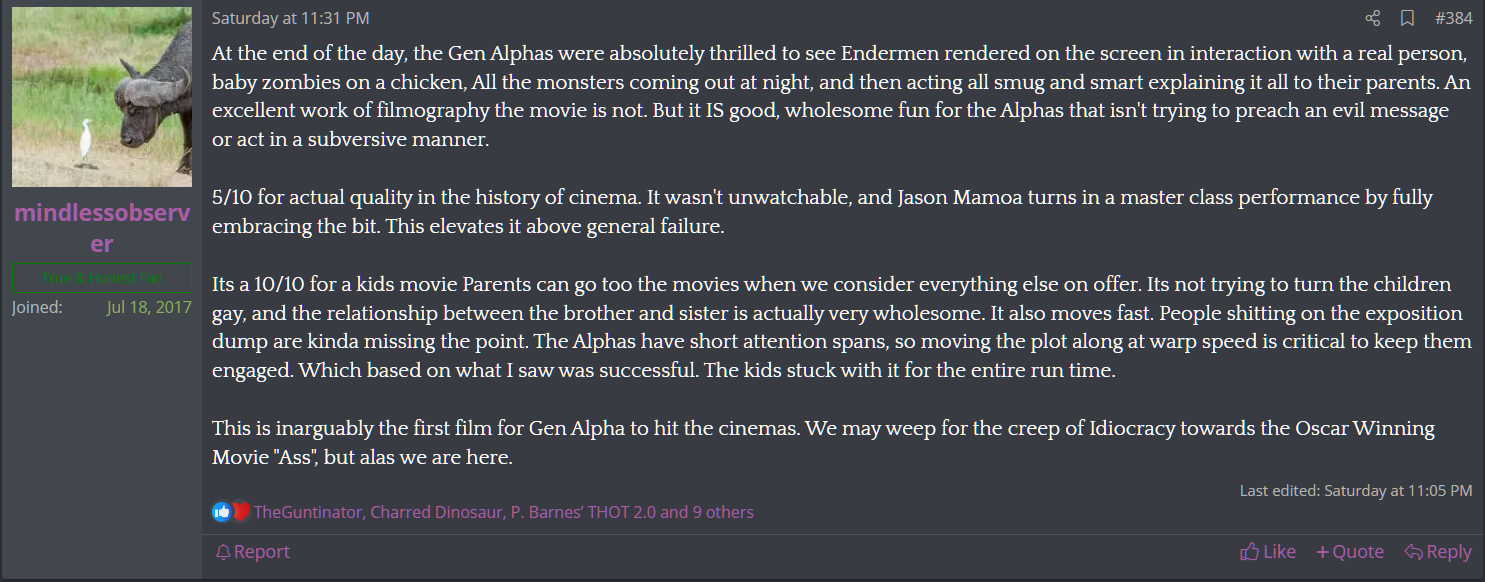Like the post using thumbs-up button
The height and width of the screenshot is (582, 1485).
pos(1268,552)
